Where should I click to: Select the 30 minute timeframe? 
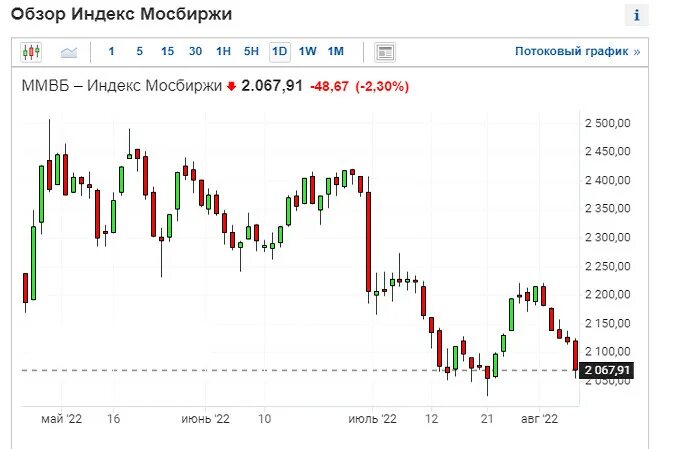(x=195, y=52)
